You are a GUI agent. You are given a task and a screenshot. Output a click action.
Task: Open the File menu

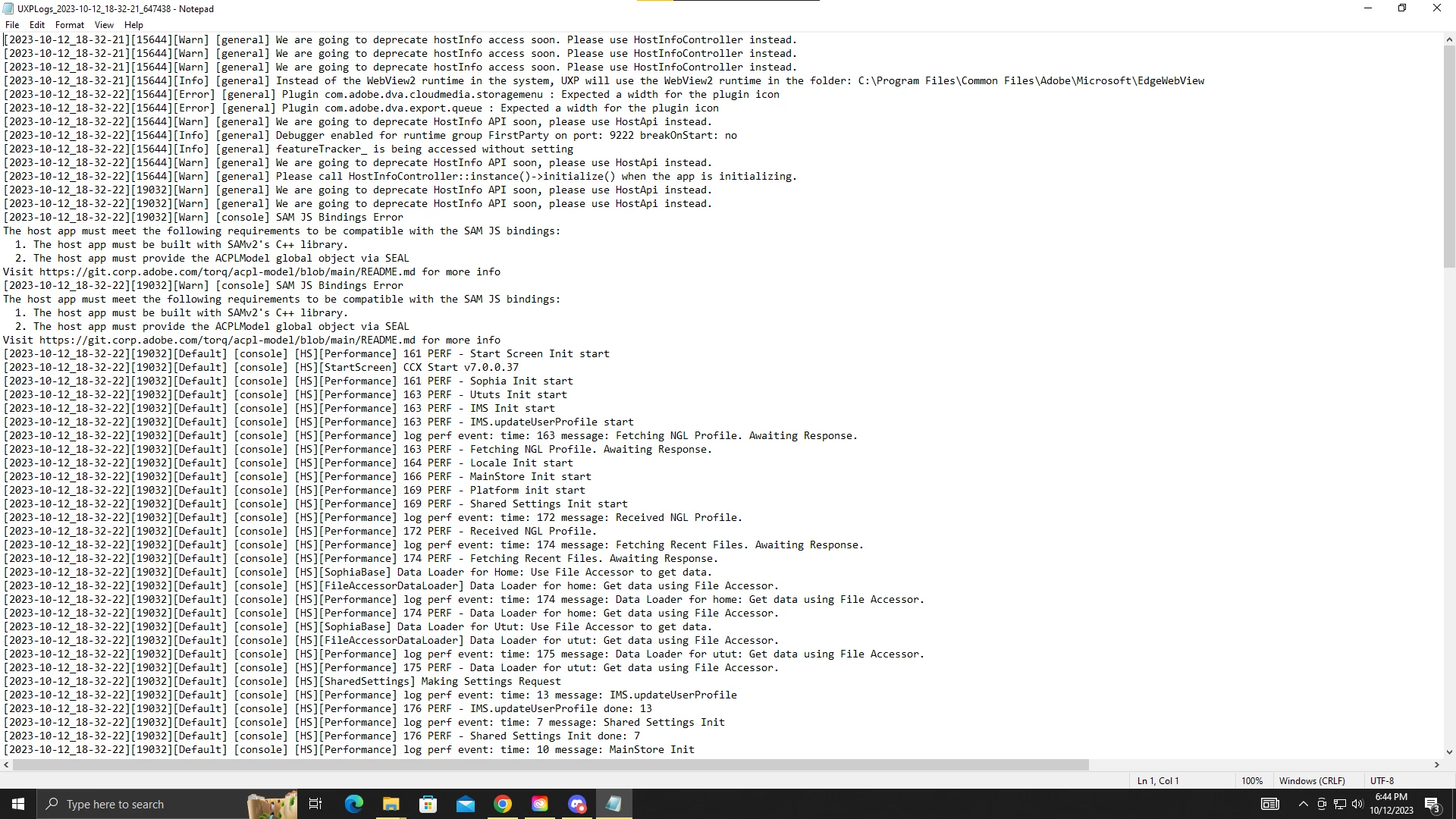pos(12,25)
